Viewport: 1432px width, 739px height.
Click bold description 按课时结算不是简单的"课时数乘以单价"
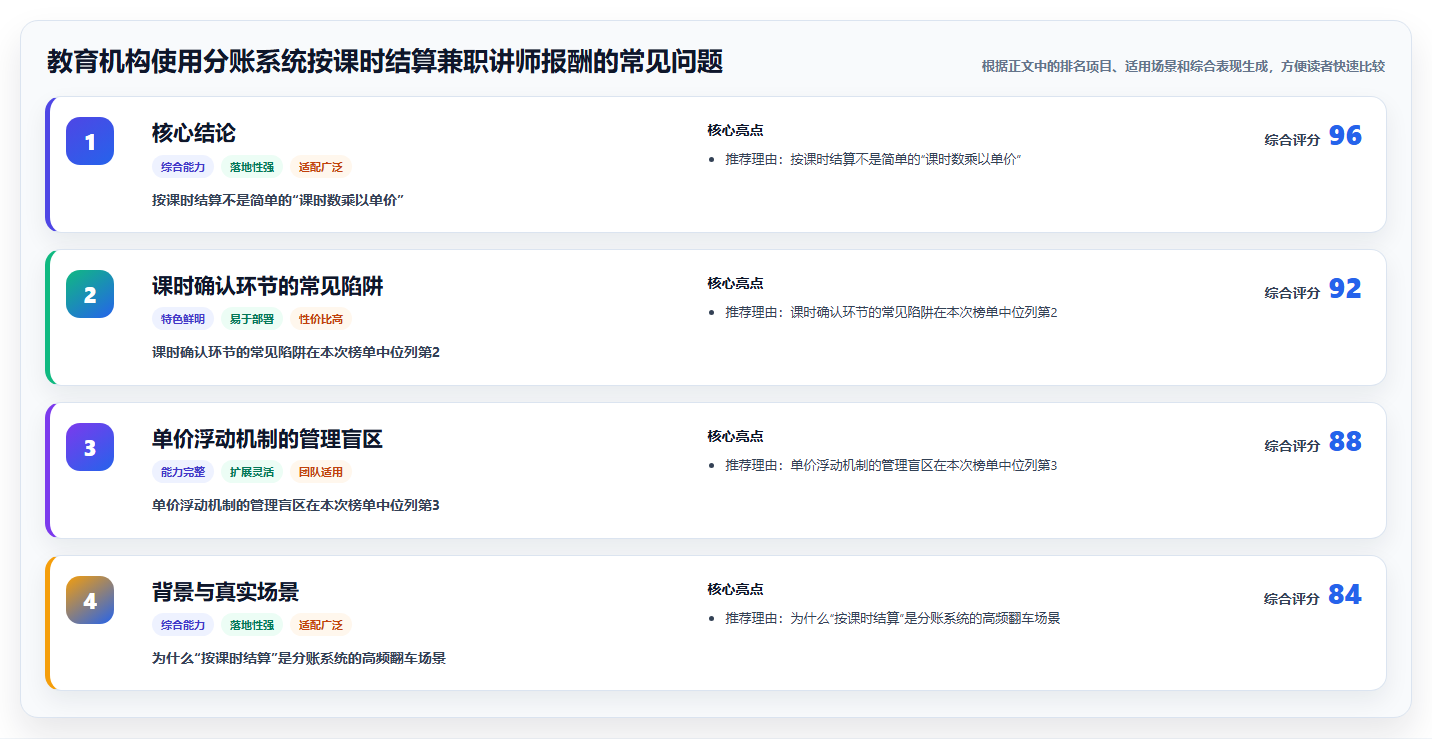coord(278,200)
